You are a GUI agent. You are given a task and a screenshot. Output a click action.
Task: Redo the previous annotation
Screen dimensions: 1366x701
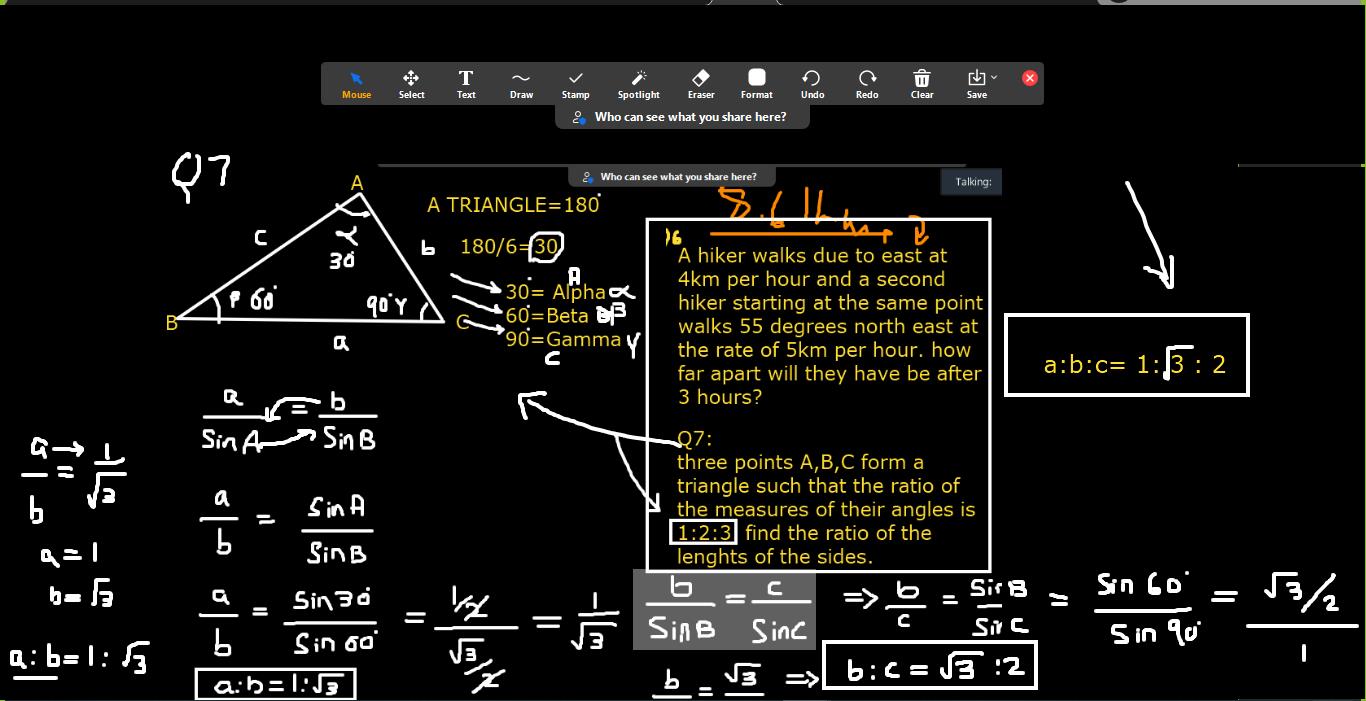point(867,84)
